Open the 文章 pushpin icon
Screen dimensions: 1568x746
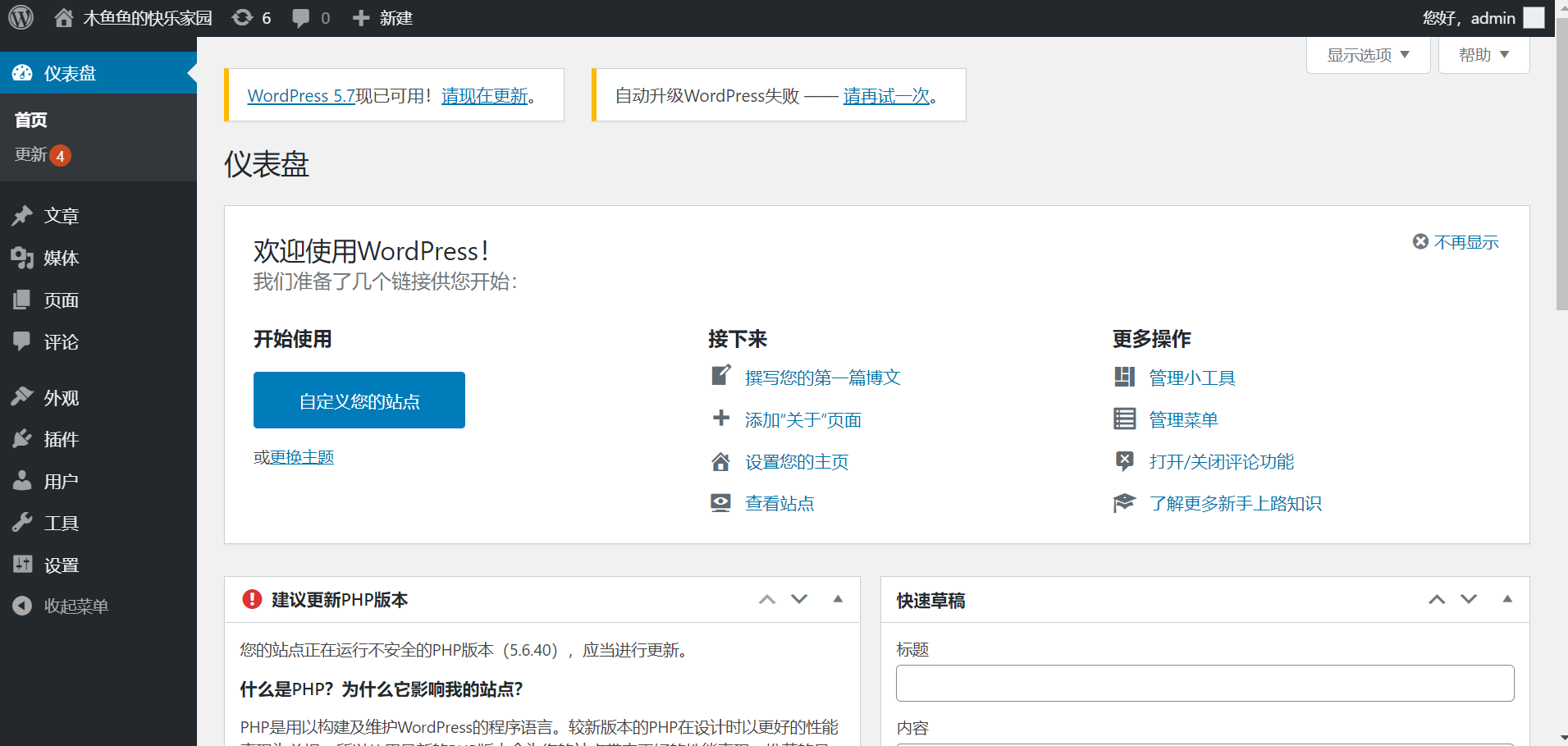point(22,216)
